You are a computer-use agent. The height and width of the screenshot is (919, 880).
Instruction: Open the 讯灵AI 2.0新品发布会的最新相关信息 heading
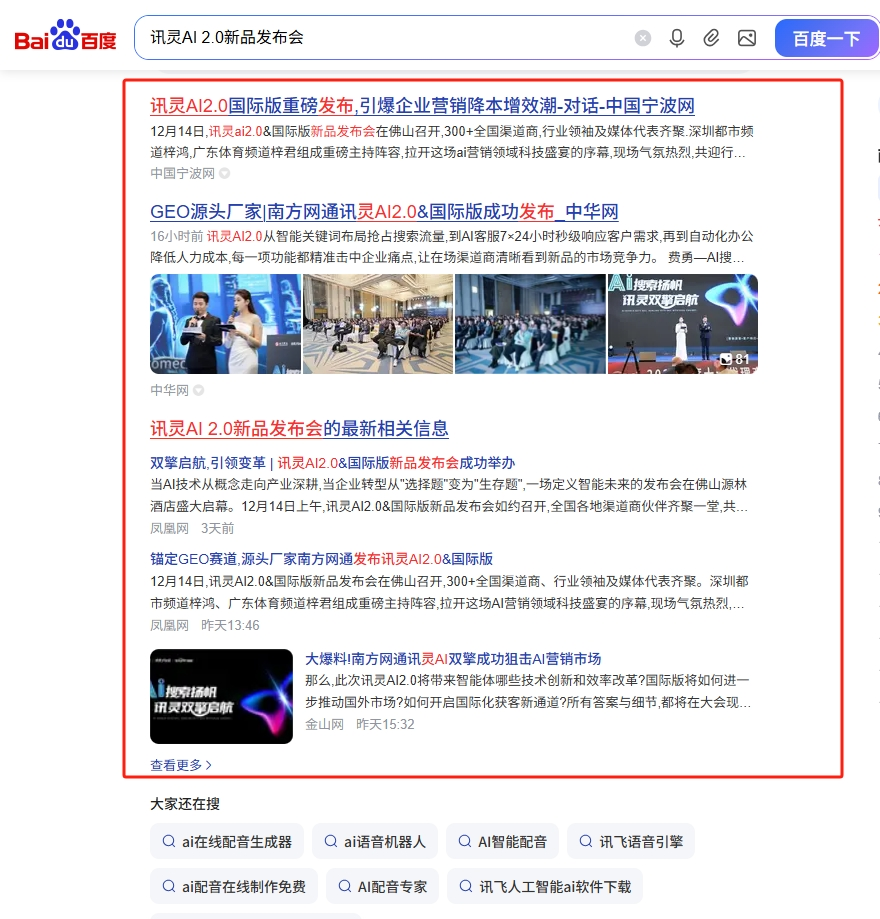point(299,429)
